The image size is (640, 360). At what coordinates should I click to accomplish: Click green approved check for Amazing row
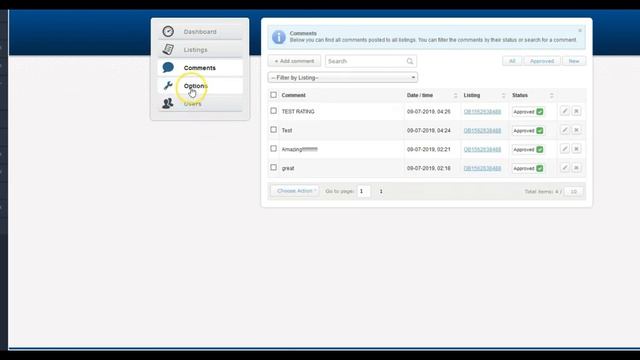coord(540,149)
